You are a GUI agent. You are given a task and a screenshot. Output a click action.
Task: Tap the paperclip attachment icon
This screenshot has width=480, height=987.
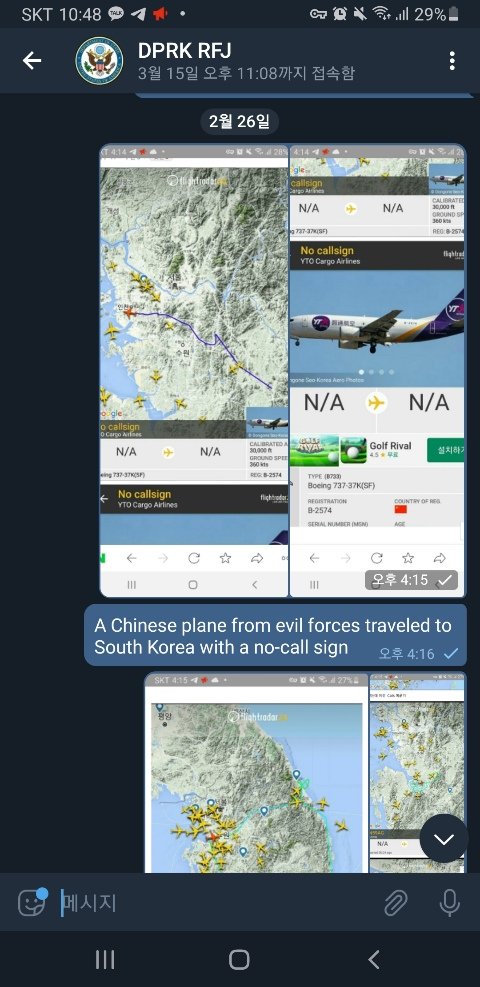click(396, 903)
